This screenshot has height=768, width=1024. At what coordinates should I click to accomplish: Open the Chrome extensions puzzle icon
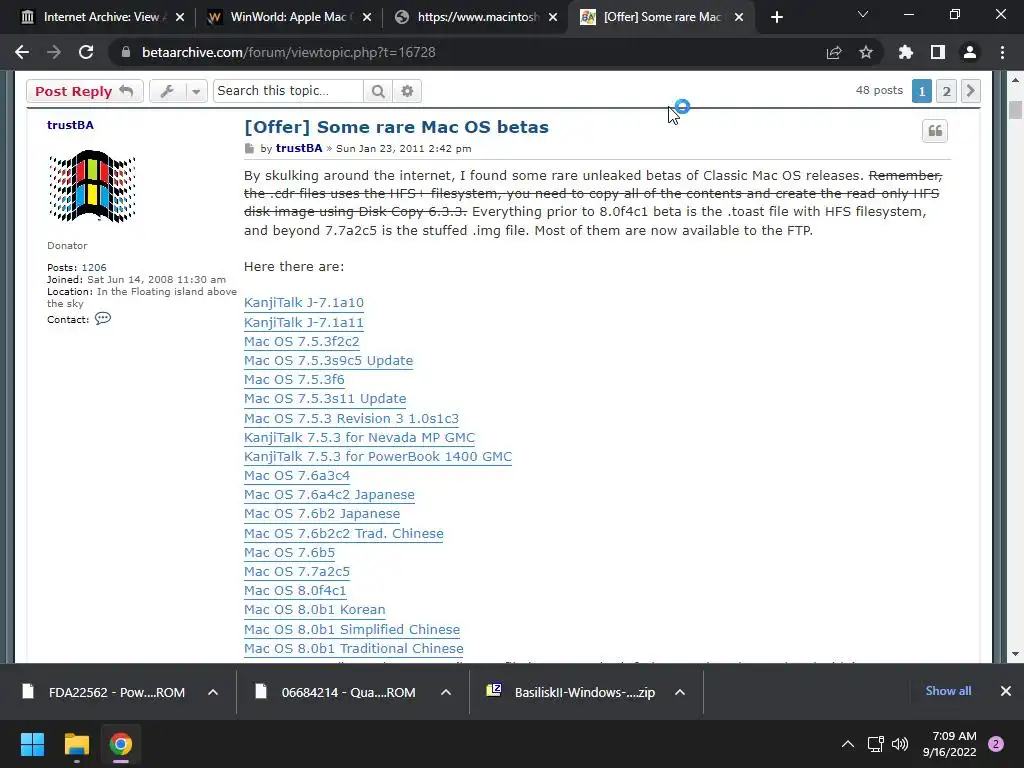pyautogui.click(x=906, y=52)
